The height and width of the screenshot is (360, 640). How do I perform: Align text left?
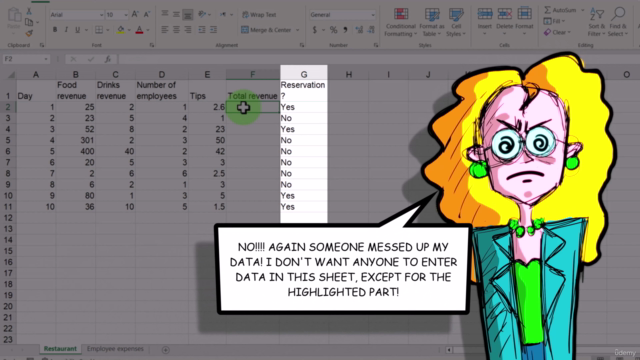(x=164, y=30)
